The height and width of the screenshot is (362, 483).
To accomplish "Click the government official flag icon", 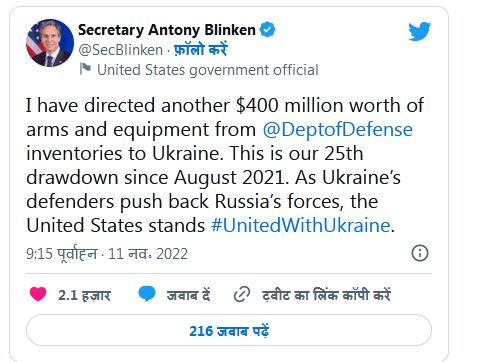I will (85, 69).
